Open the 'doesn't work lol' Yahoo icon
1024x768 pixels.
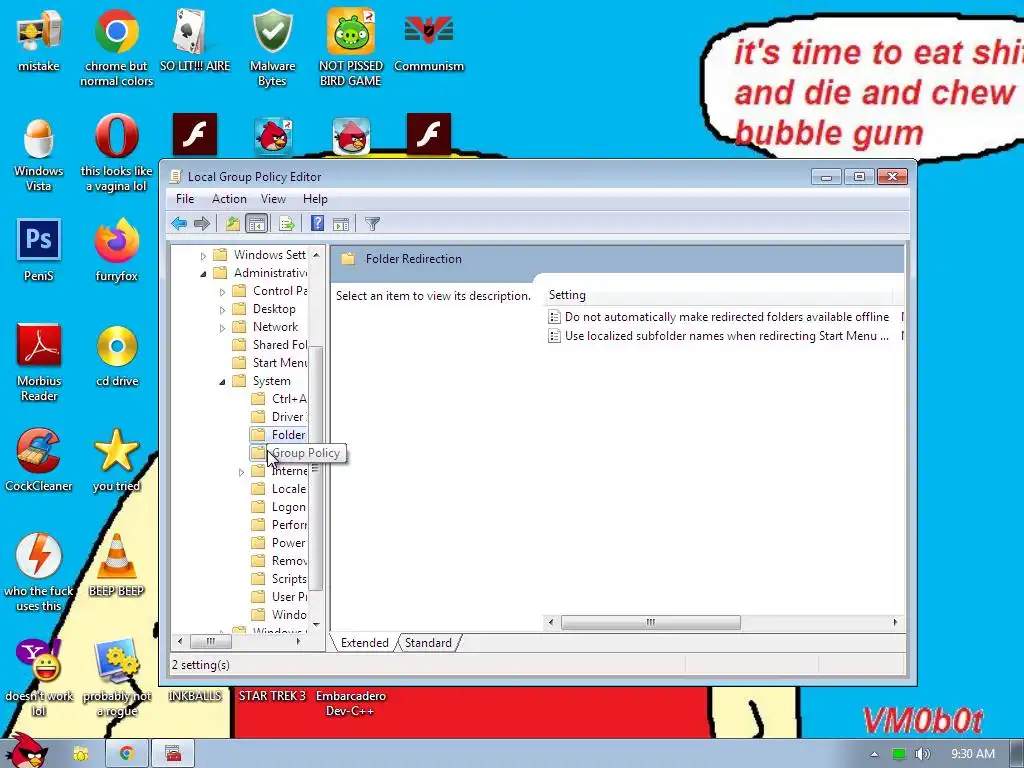click(x=39, y=678)
